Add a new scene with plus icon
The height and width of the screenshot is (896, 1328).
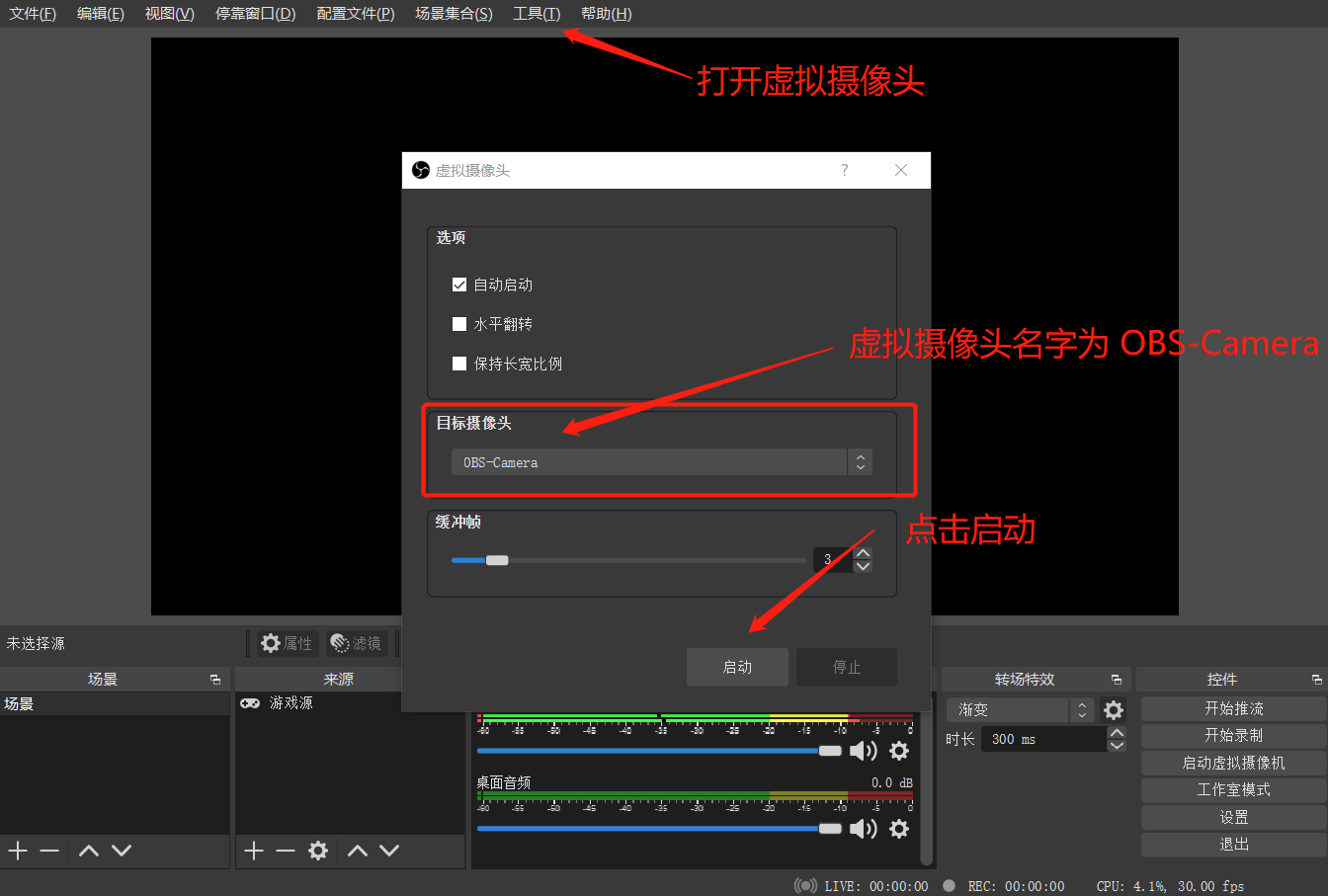(x=18, y=851)
